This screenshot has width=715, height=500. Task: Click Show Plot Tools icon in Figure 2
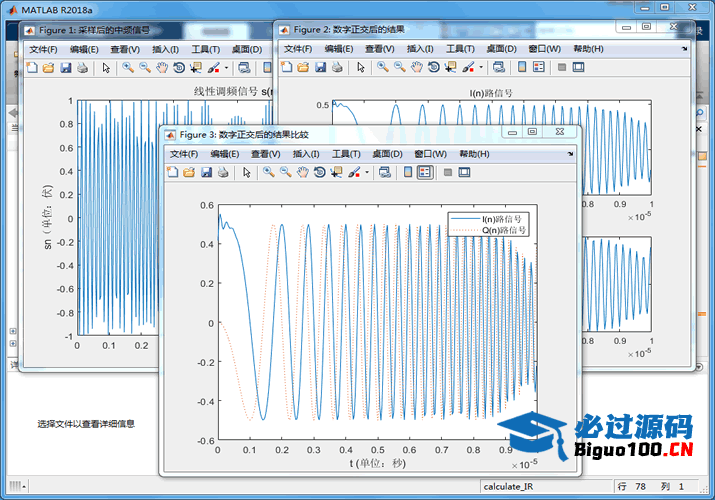pos(578,67)
